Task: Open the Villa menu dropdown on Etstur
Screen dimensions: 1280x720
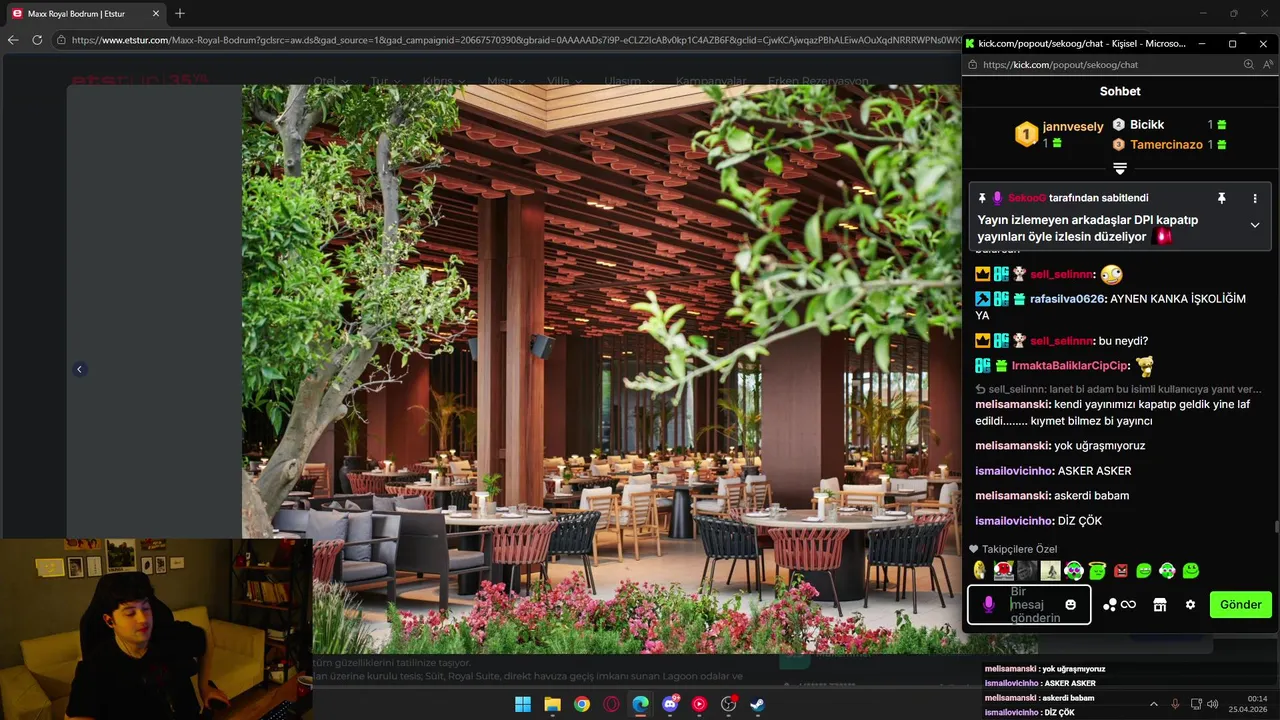Action: [x=564, y=81]
